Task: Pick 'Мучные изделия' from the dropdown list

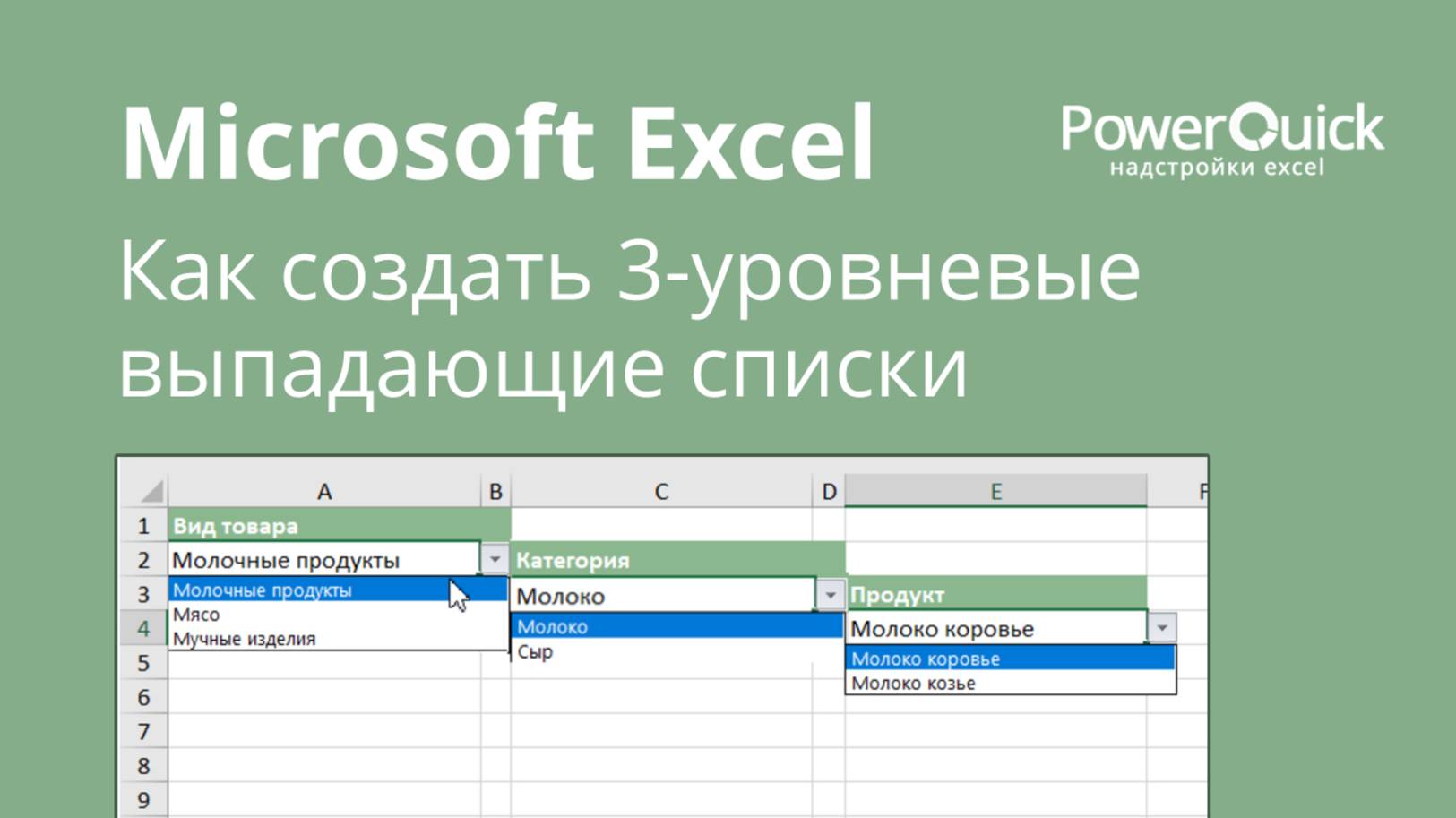Action: click(x=337, y=639)
